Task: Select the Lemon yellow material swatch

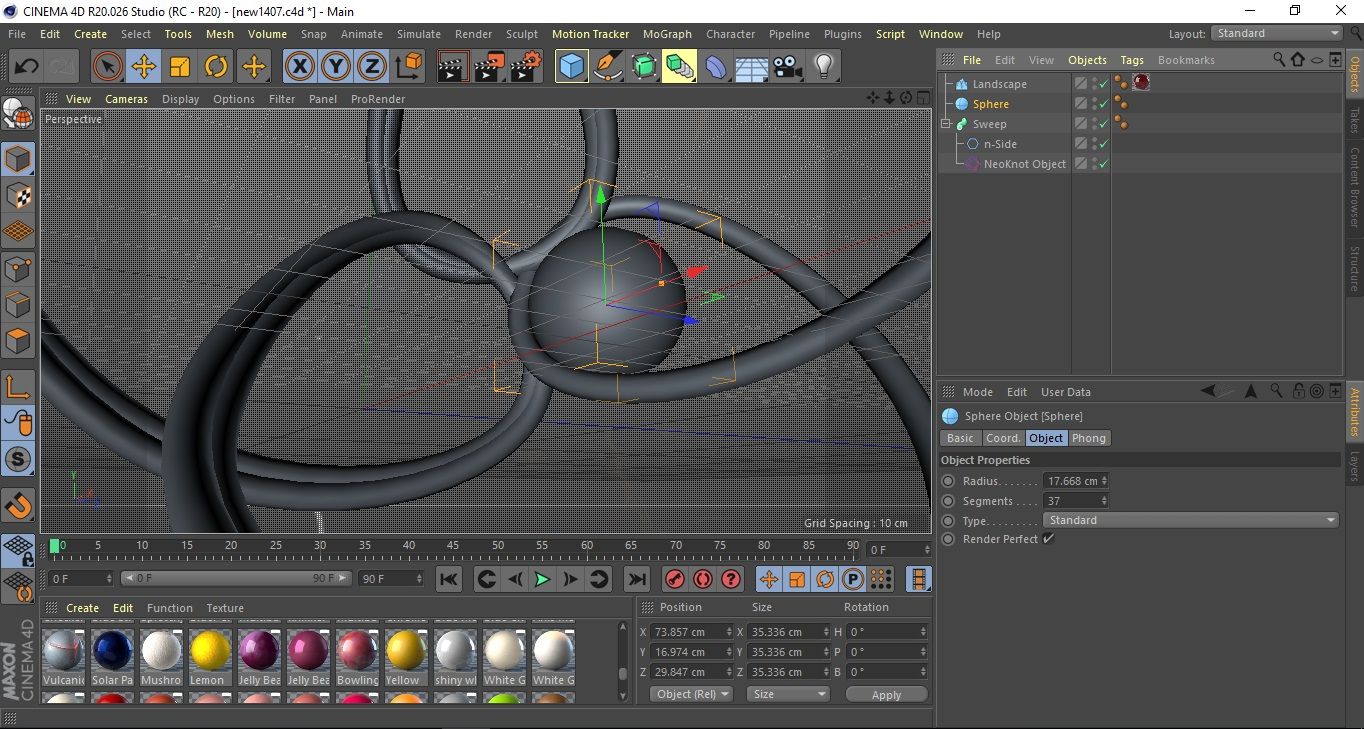Action: tap(210, 650)
